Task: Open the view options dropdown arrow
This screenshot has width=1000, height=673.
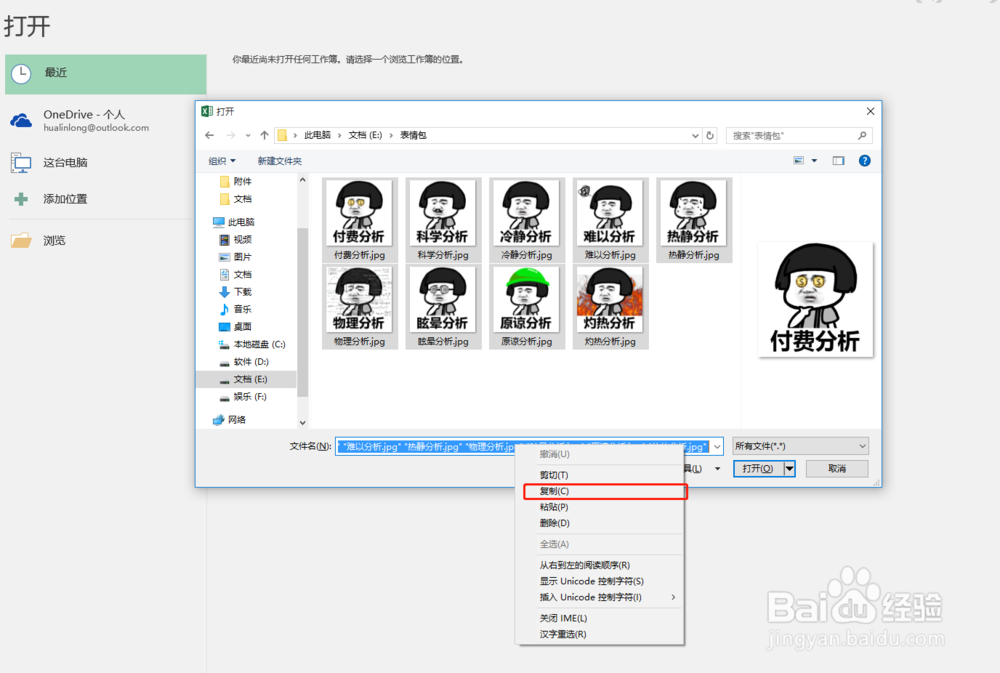Action: (814, 161)
